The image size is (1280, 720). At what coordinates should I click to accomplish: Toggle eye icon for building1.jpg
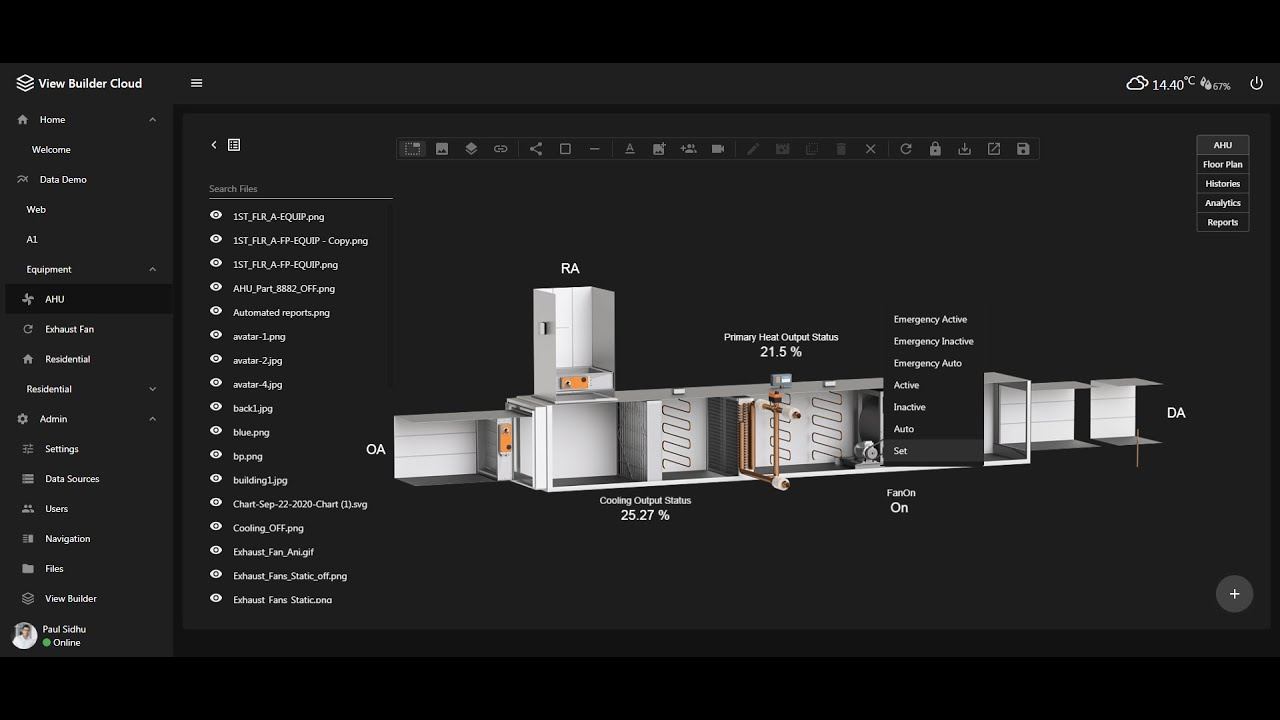[x=216, y=479]
